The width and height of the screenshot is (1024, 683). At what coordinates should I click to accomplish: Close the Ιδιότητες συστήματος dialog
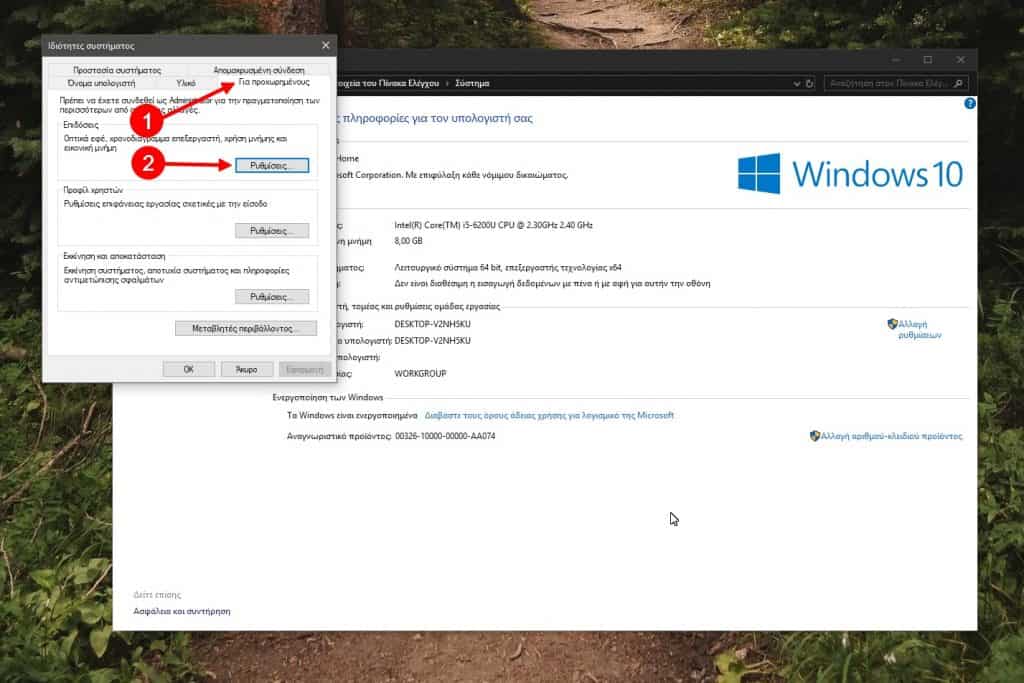tap(325, 46)
